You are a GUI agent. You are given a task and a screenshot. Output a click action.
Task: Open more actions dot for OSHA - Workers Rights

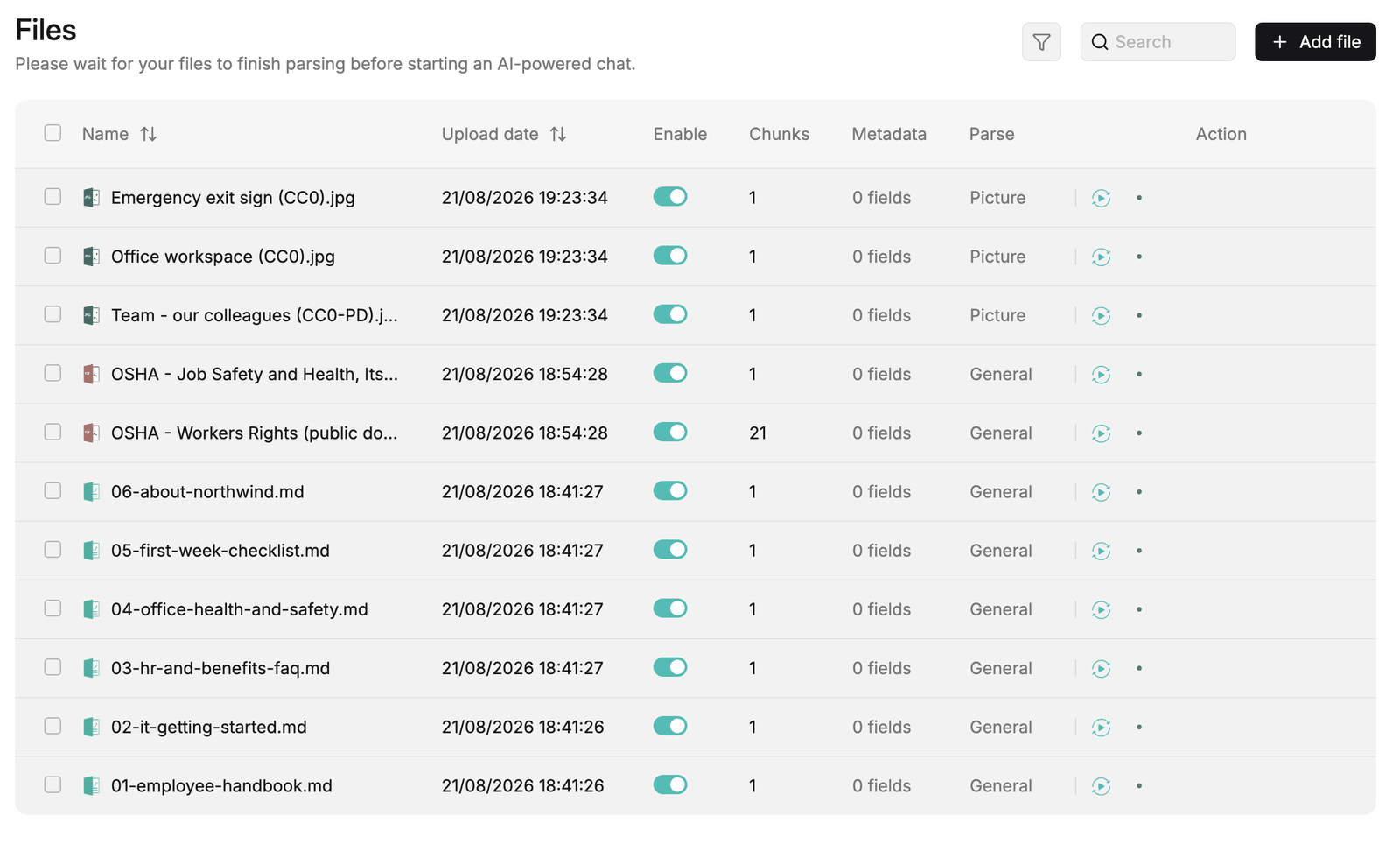(x=1139, y=433)
